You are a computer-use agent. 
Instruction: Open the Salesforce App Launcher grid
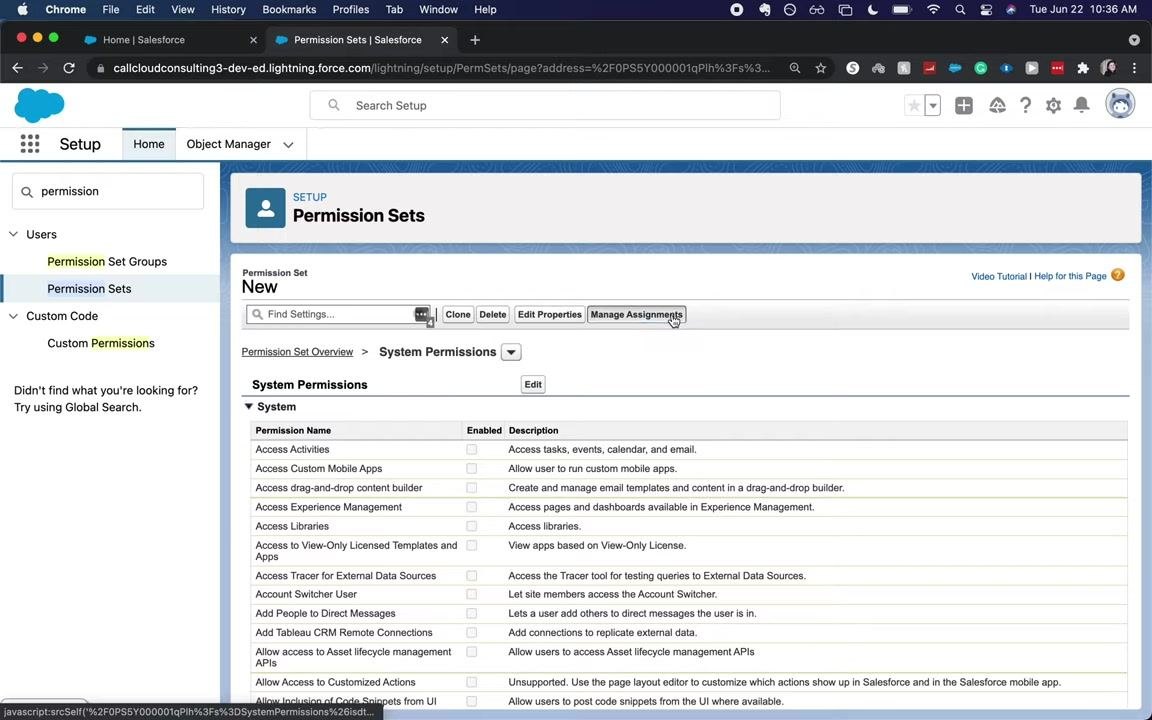coord(29,144)
